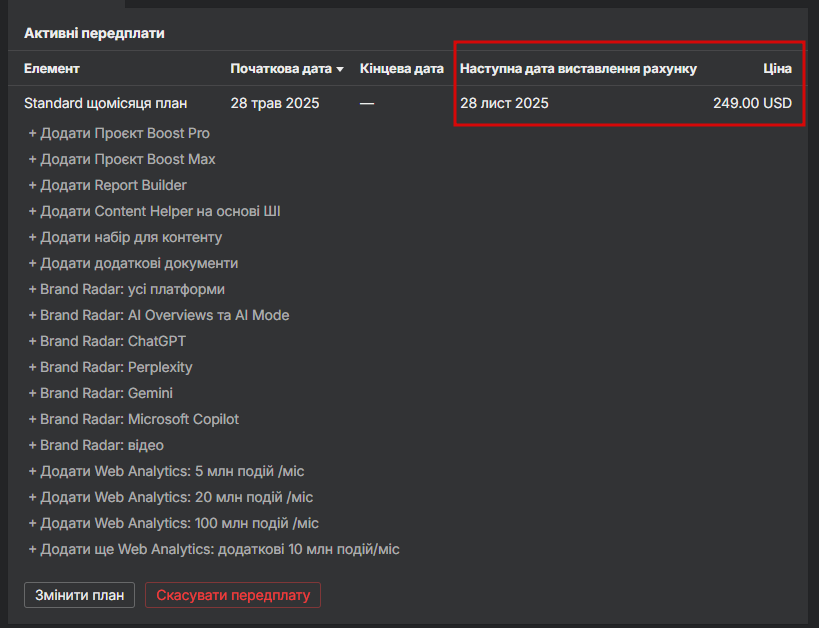Add Brand Radar: Microsoft Copilot
Image resolution: width=819 pixels, height=628 pixels.
tap(134, 419)
